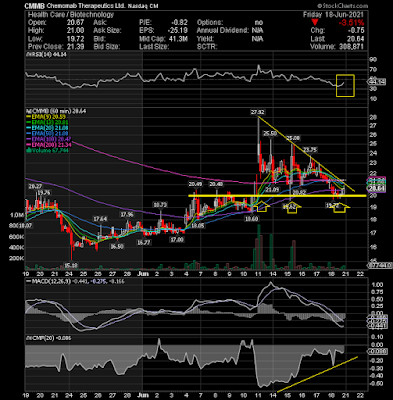Click the -3.51% percent change
This screenshot has height=400, width=393.
coord(351,23)
